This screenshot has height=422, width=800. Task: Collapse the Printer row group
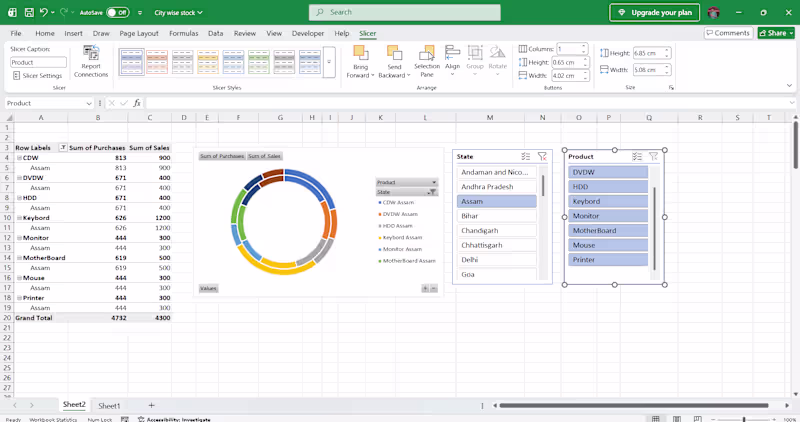(19, 298)
